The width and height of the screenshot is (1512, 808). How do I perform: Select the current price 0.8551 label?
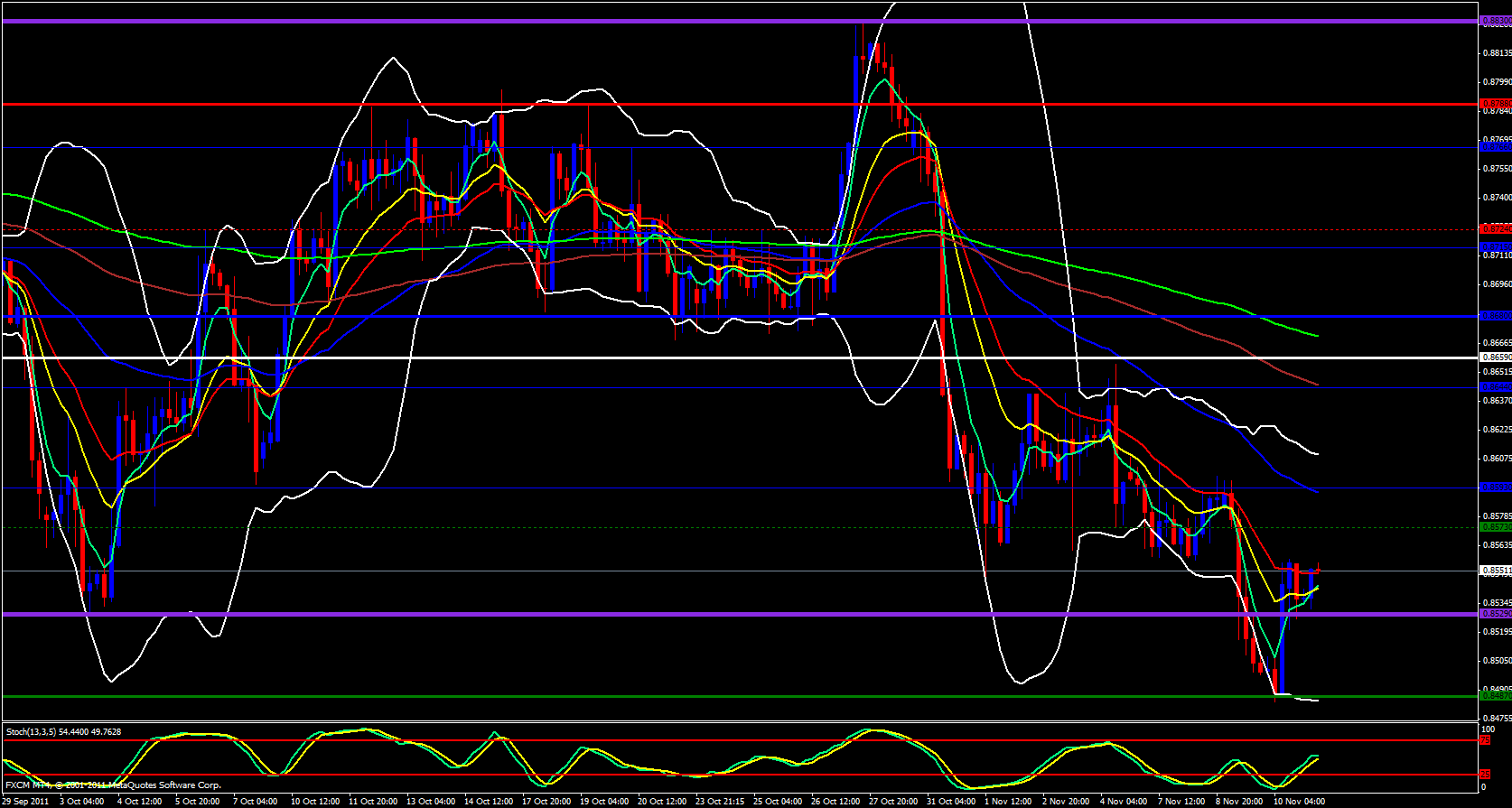click(x=1495, y=571)
